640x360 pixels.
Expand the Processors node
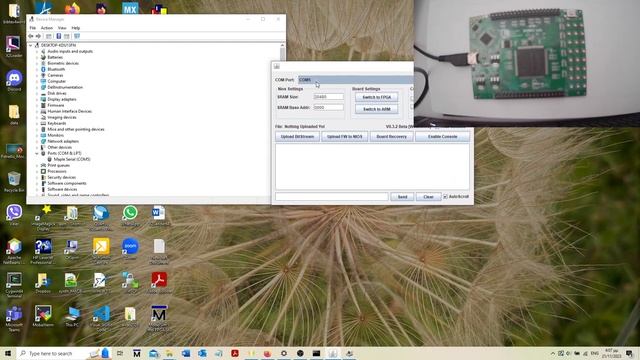point(37,171)
